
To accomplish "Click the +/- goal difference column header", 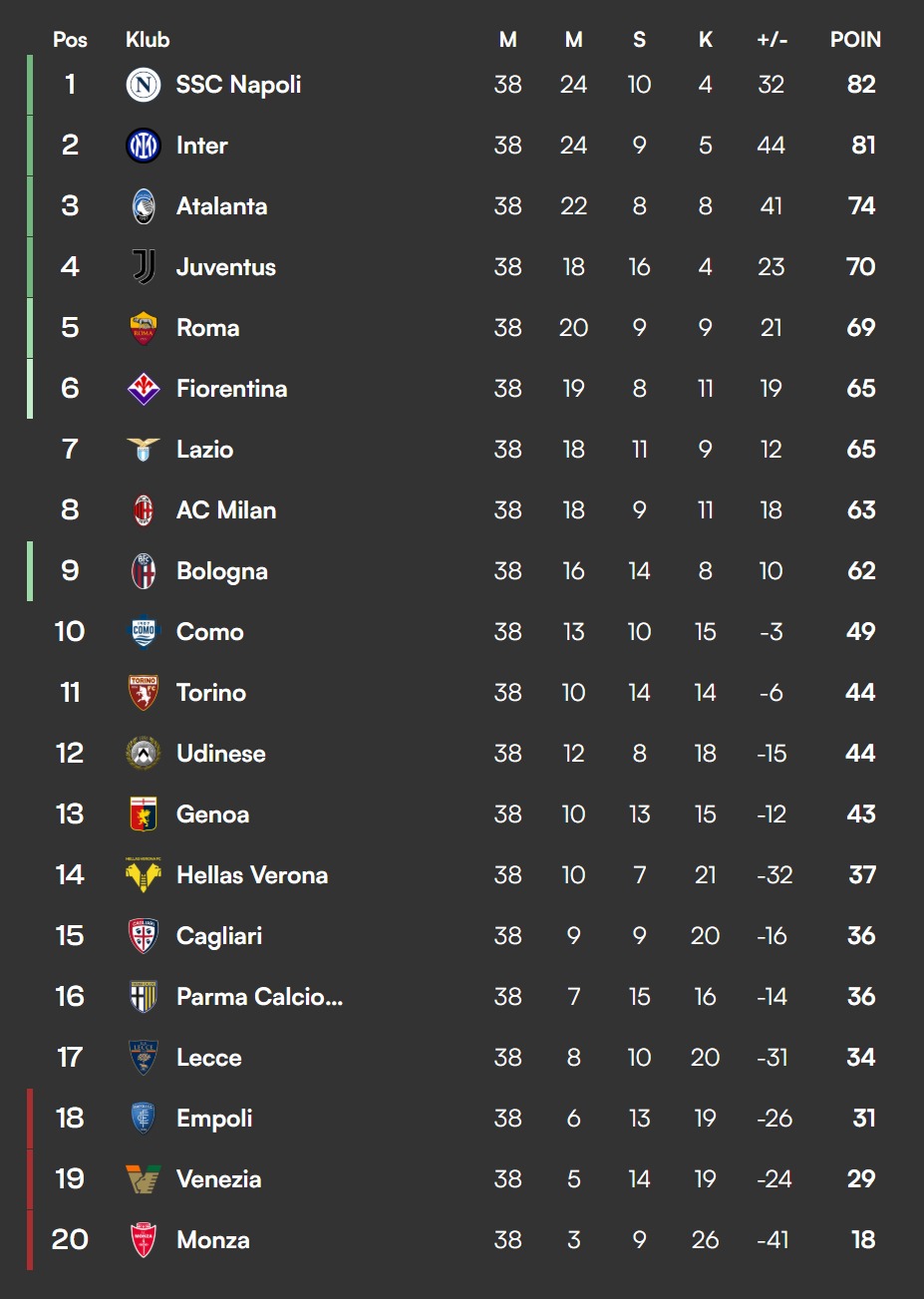I will click(x=771, y=40).
